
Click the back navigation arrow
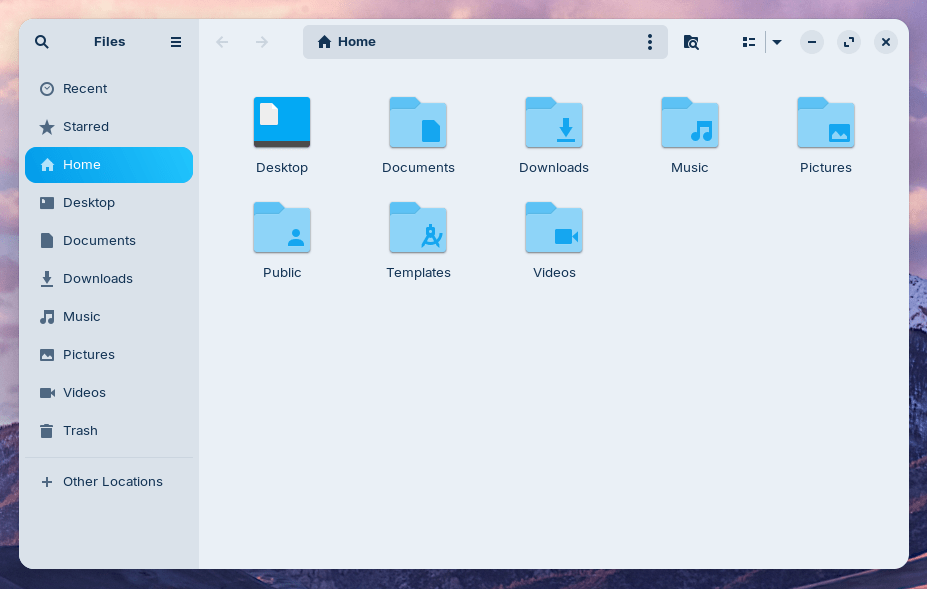coord(221,42)
